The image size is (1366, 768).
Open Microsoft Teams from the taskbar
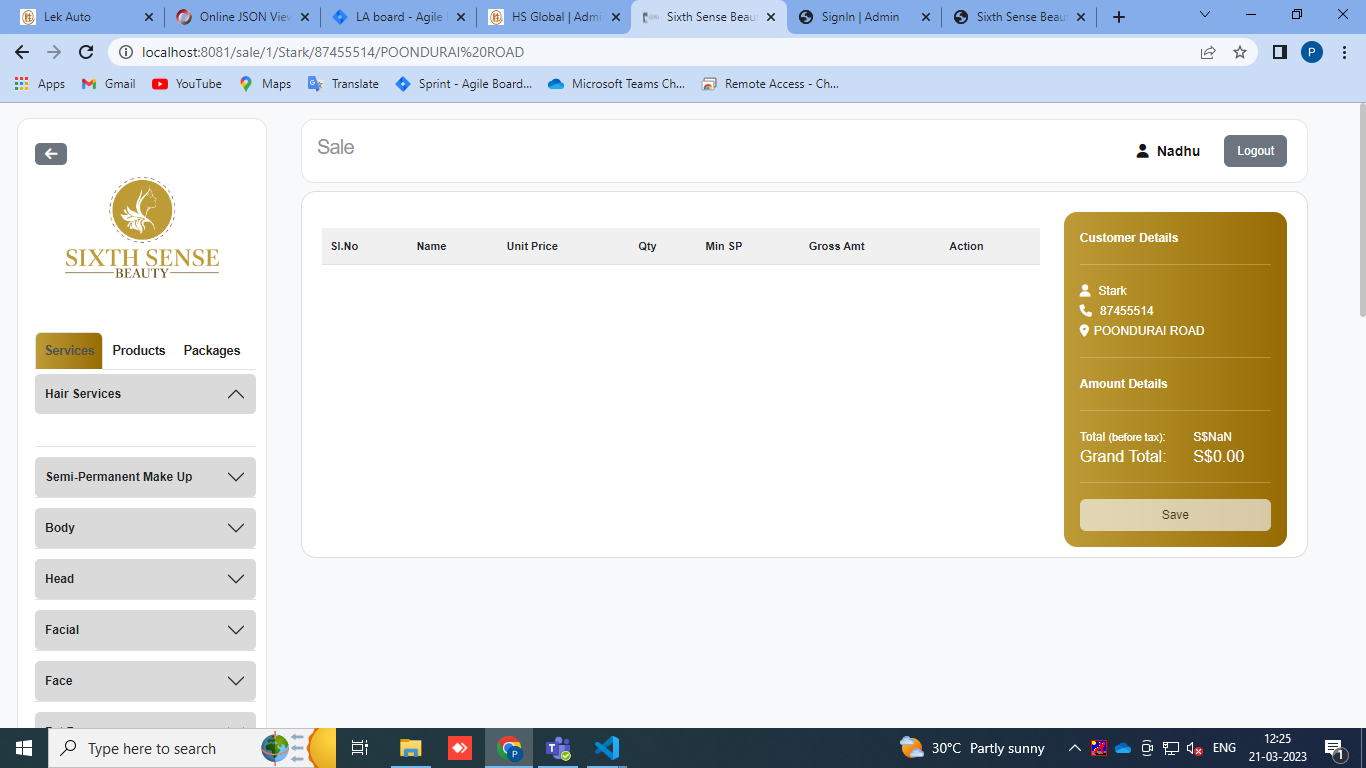coord(557,748)
